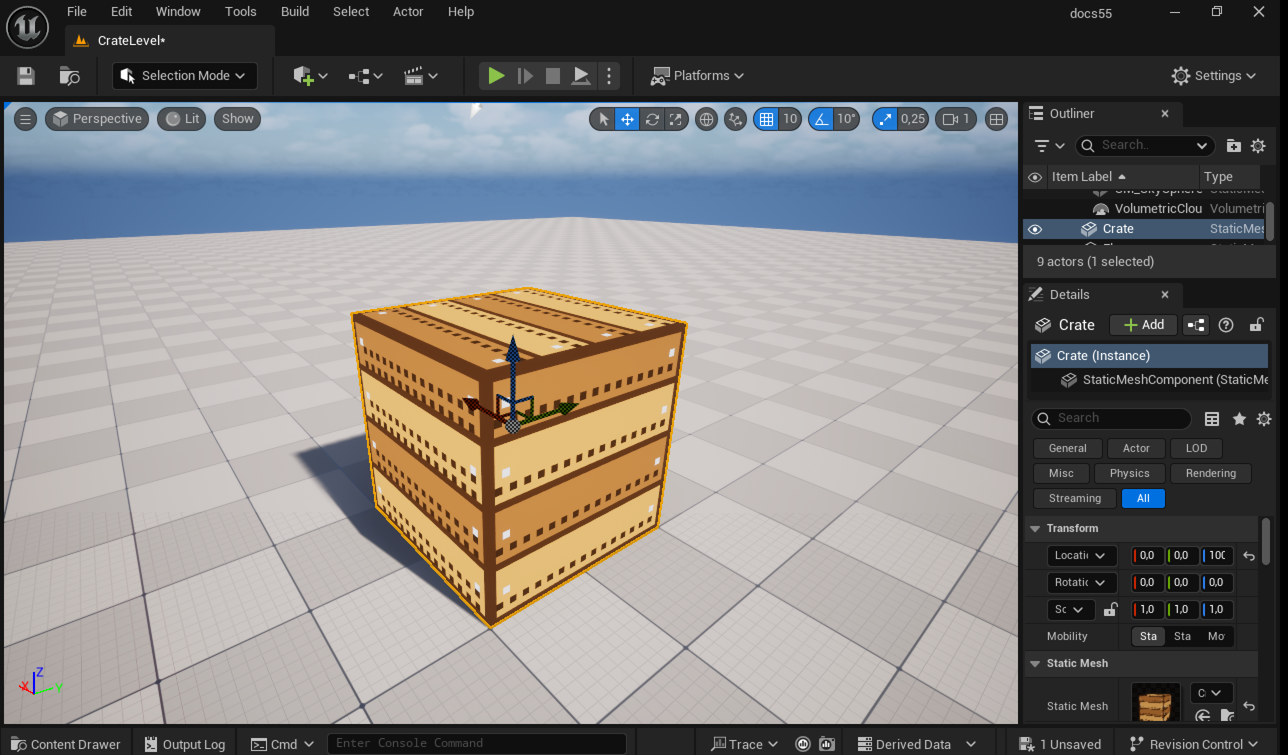Save the current level with the disk icon
Screen dimensions: 1288x755
tap(26, 76)
